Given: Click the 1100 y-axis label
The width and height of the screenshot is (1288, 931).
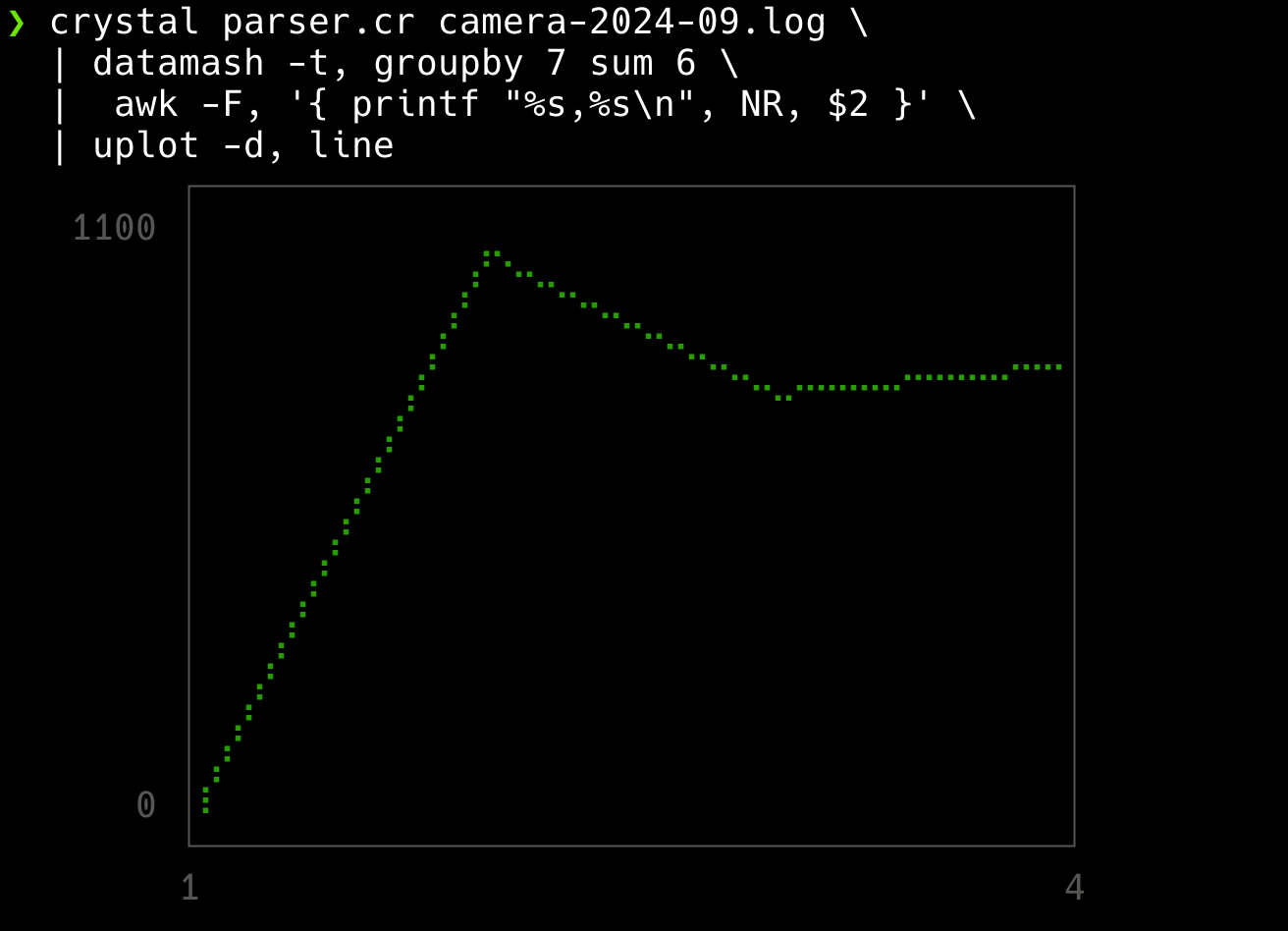Looking at the screenshot, I should tap(114, 228).
